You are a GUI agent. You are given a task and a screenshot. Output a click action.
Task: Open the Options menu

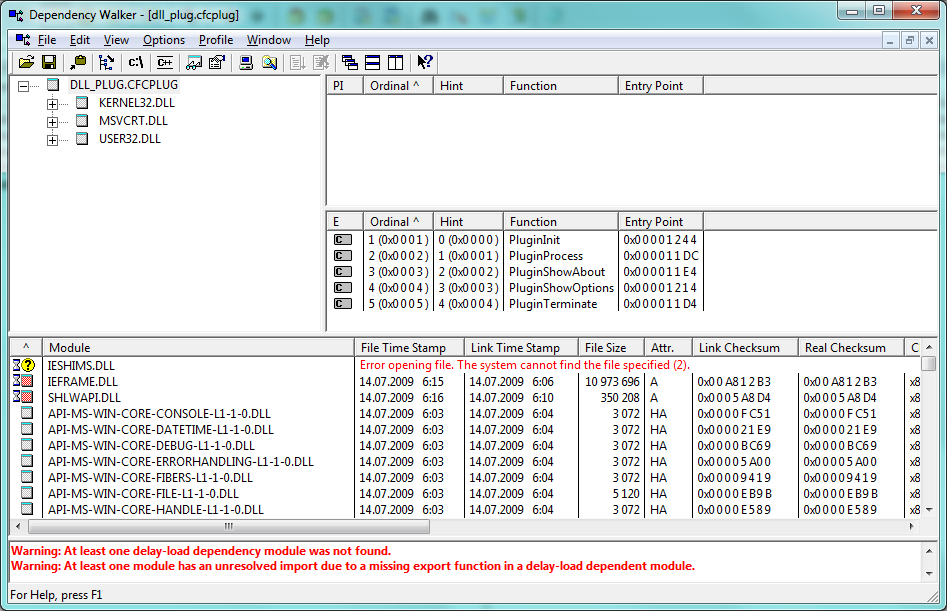pyautogui.click(x=164, y=40)
